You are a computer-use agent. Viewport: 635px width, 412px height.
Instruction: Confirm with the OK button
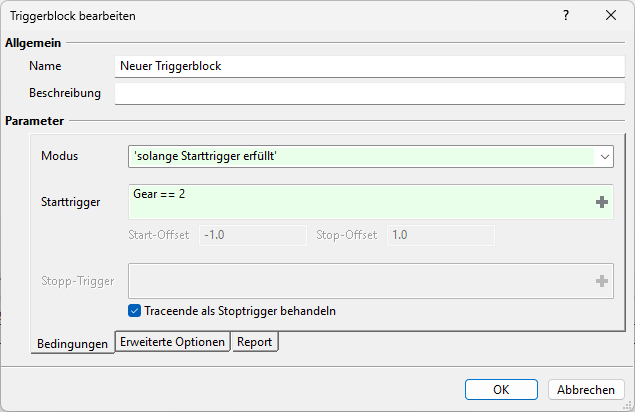click(x=501, y=389)
